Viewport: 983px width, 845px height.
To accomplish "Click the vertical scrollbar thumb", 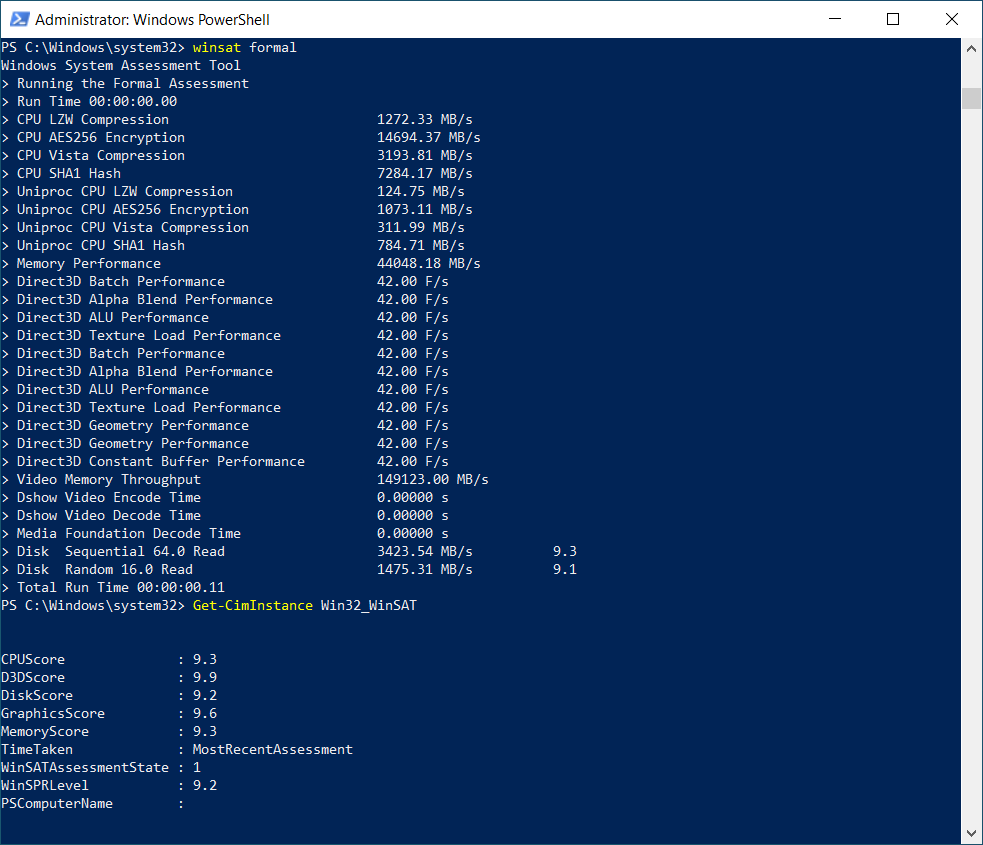I will click(x=971, y=98).
